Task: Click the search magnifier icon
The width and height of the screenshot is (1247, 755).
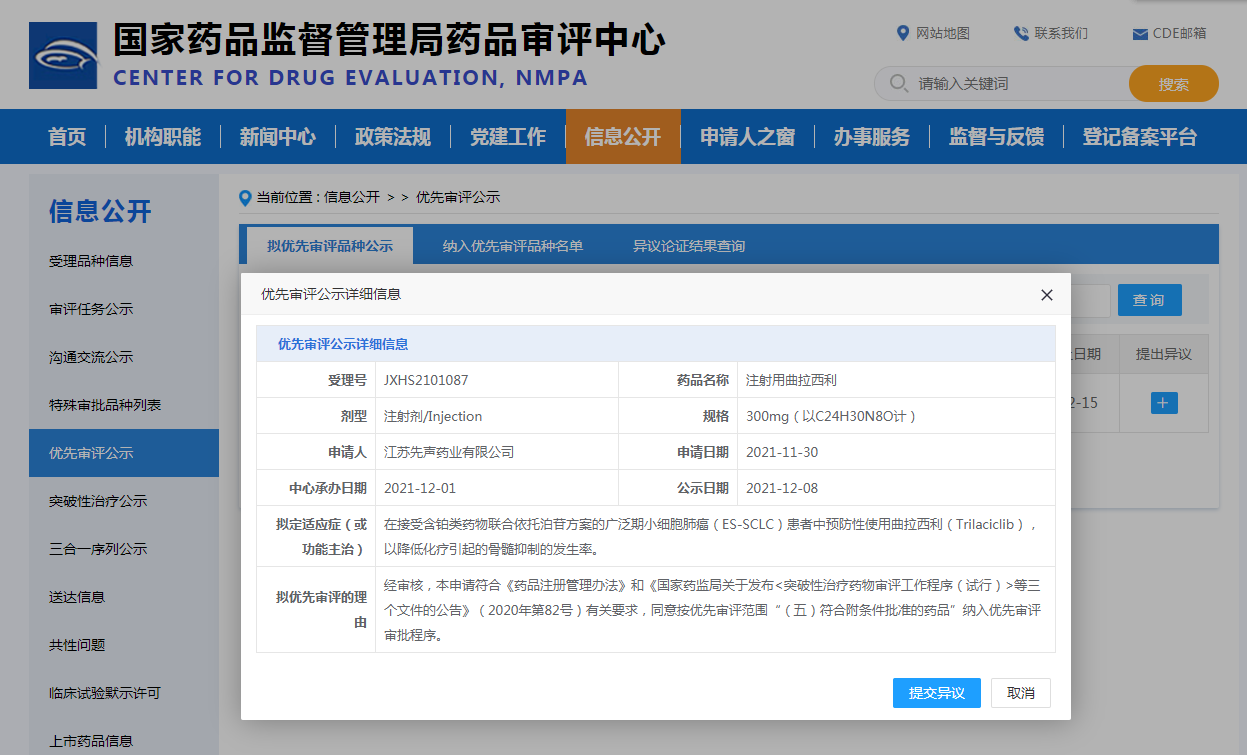Action: tap(898, 83)
